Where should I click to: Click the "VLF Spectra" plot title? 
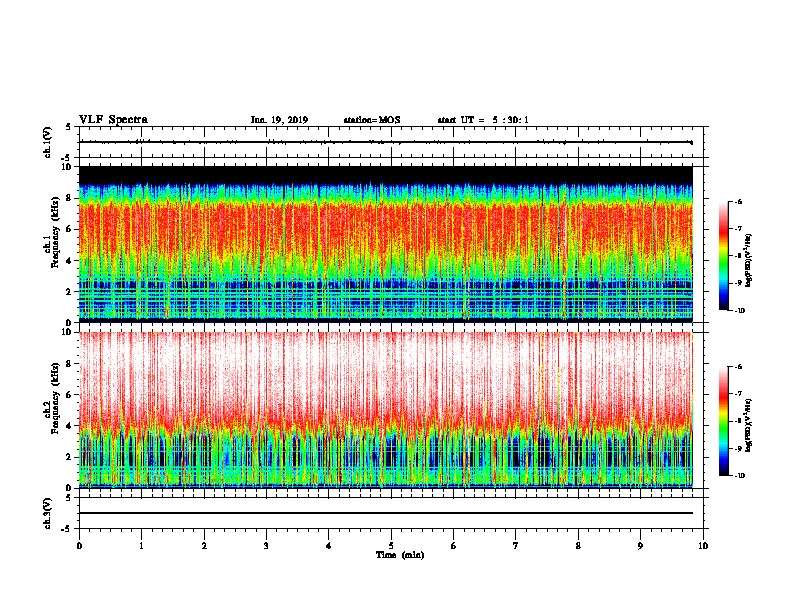click(x=113, y=120)
